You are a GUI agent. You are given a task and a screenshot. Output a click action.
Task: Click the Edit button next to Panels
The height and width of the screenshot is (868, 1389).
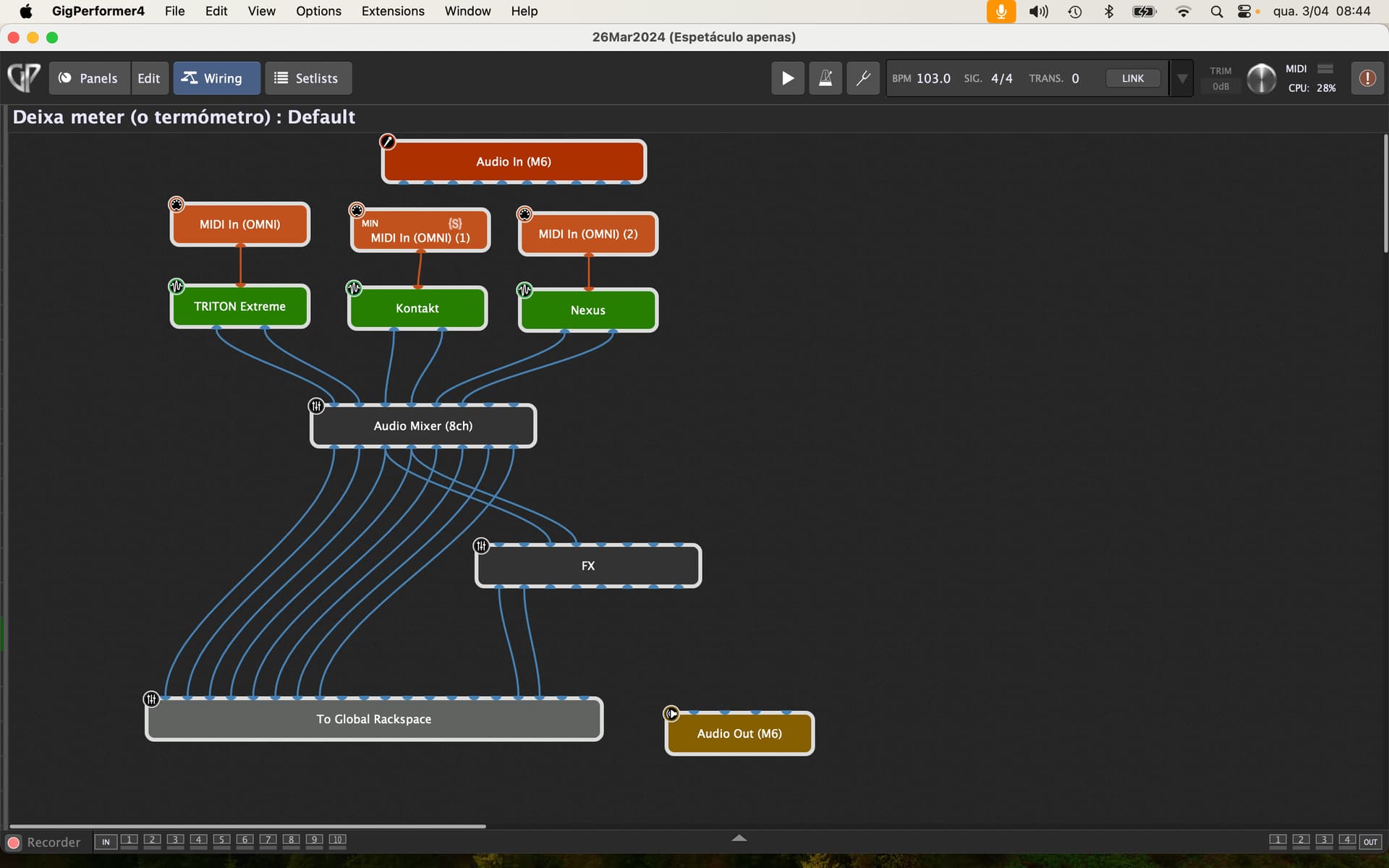tap(149, 78)
